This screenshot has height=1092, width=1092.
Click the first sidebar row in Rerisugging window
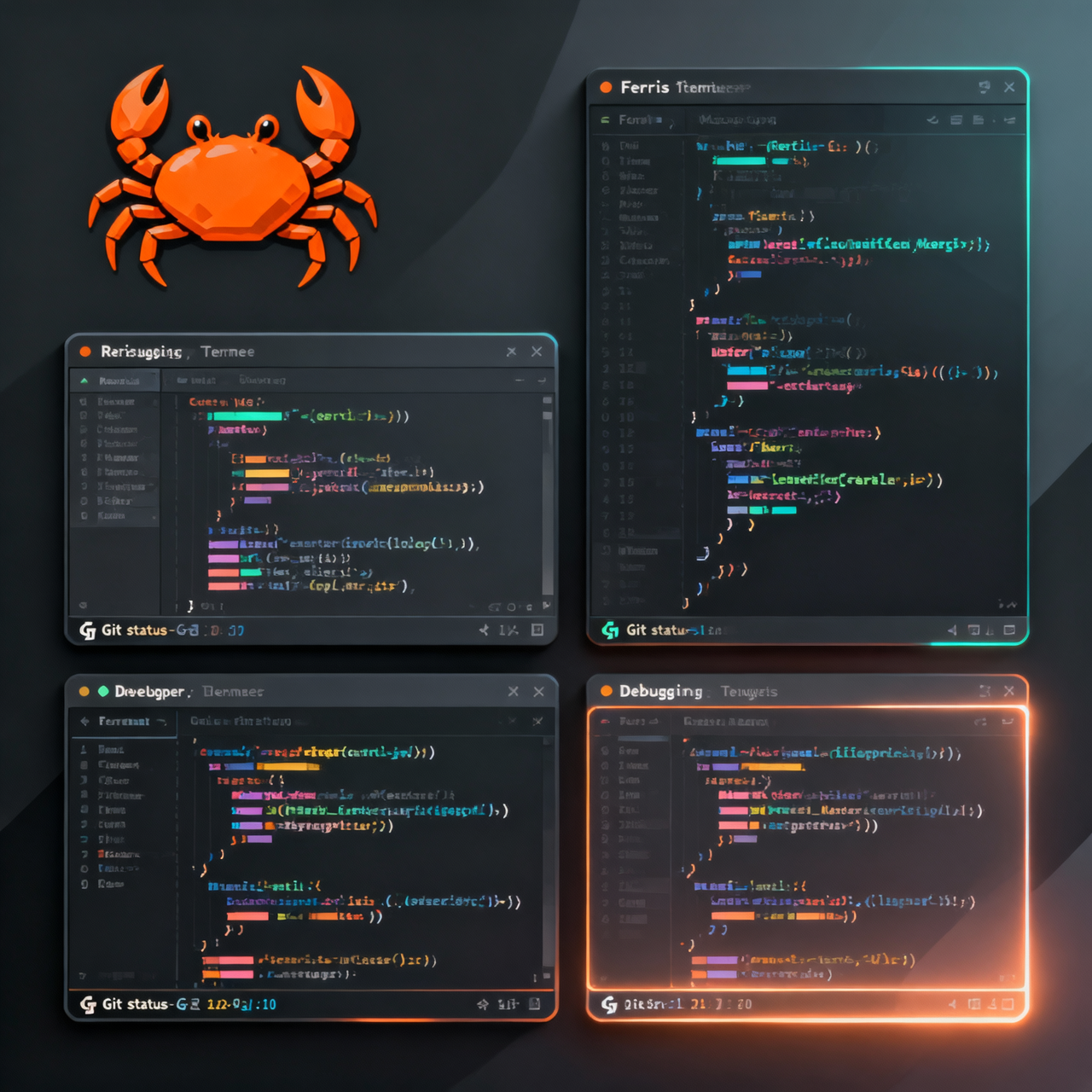(x=115, y=401)
